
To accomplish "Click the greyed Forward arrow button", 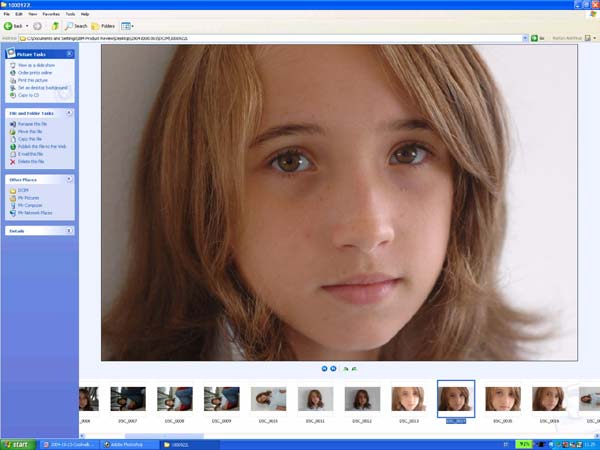I will [x=37, y=26].
